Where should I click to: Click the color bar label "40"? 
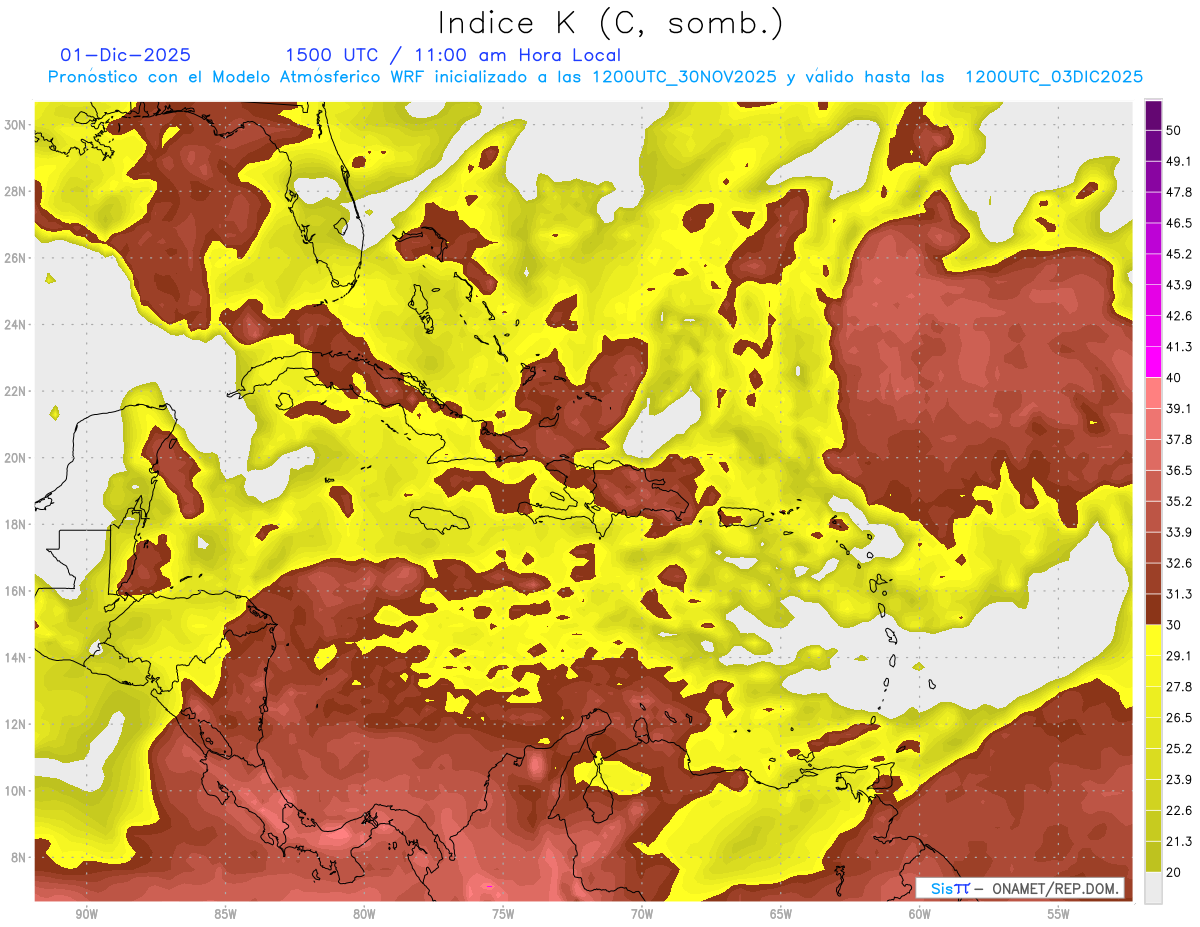click(1175, 378)
